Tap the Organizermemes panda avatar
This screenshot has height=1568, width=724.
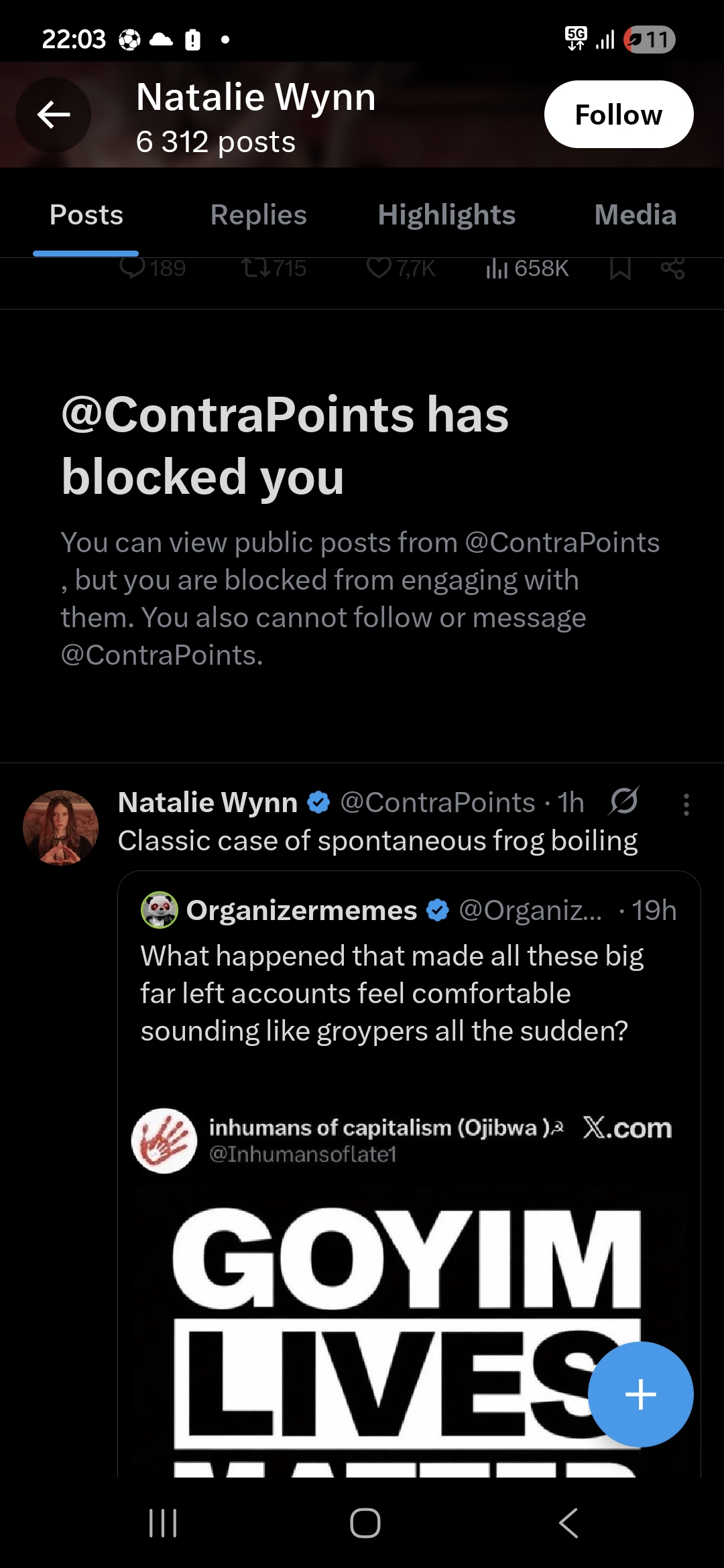coord(159,910)
